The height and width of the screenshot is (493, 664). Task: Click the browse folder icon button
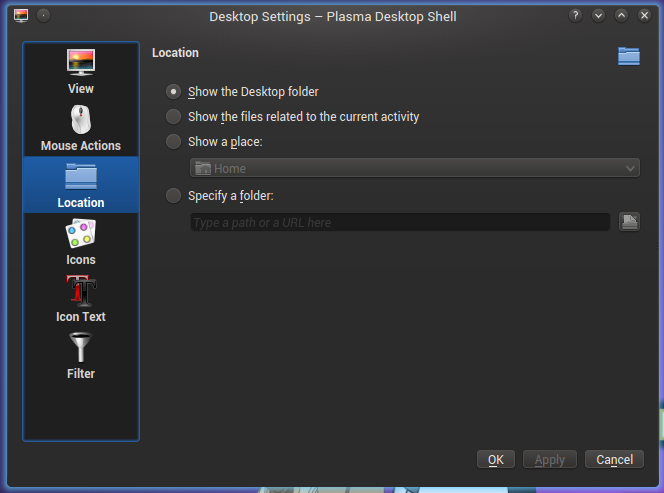629,222
